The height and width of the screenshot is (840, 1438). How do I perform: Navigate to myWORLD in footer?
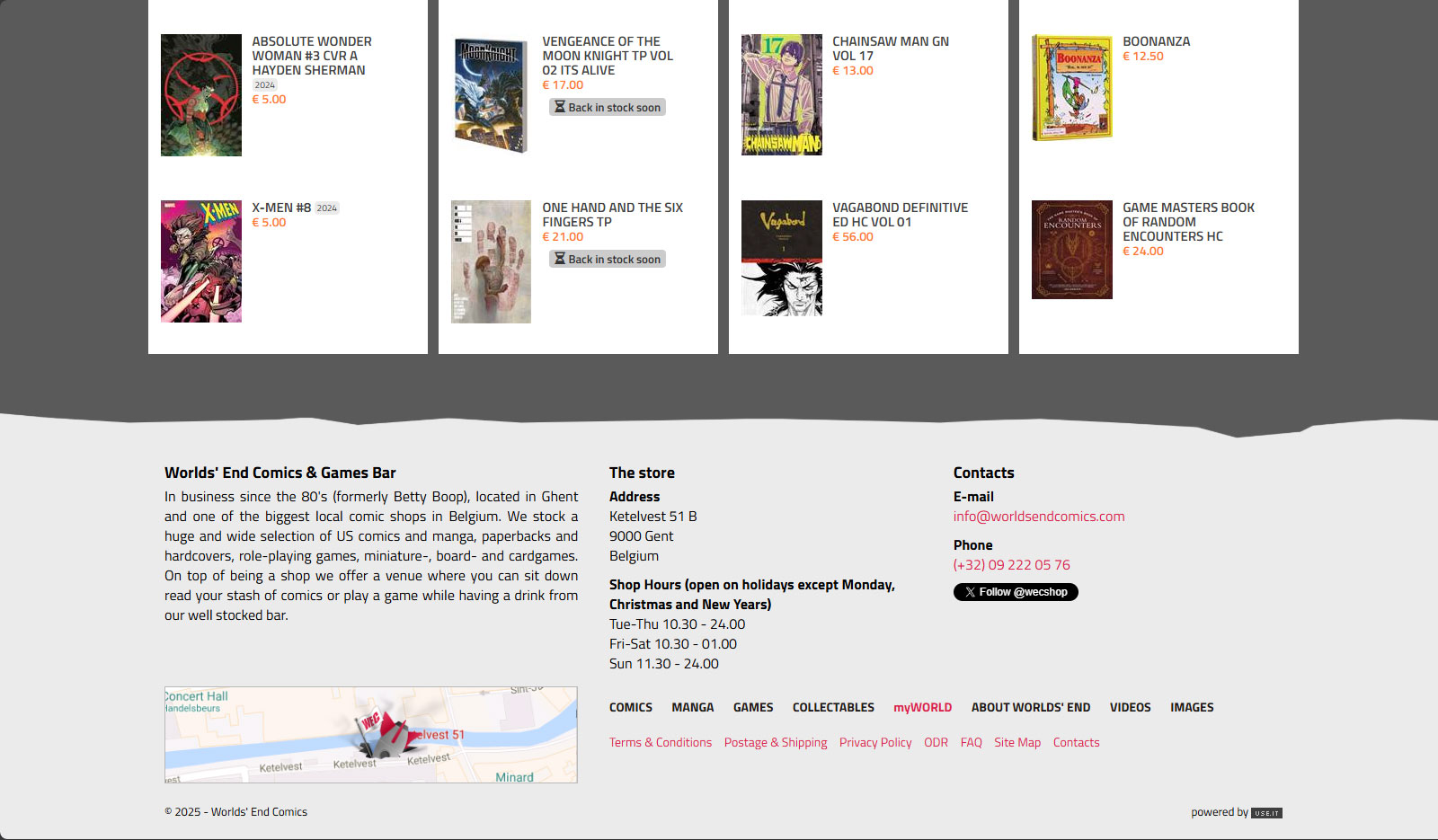(922, 708)
